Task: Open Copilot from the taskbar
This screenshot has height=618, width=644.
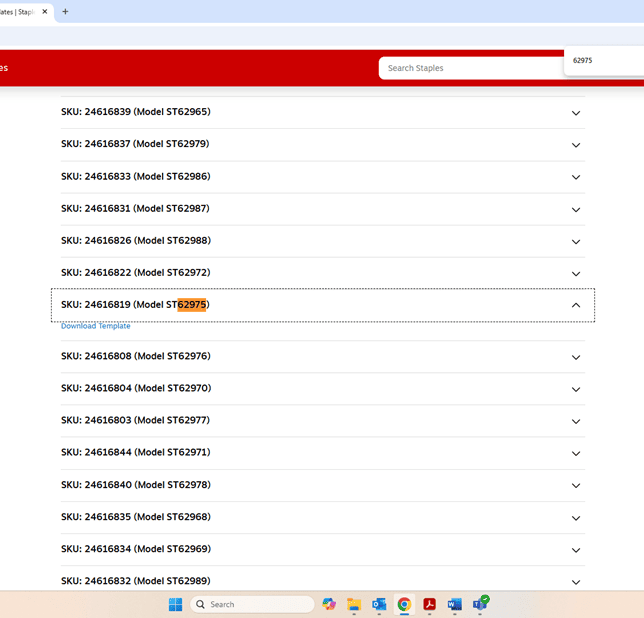Action: tap(329, 604)
